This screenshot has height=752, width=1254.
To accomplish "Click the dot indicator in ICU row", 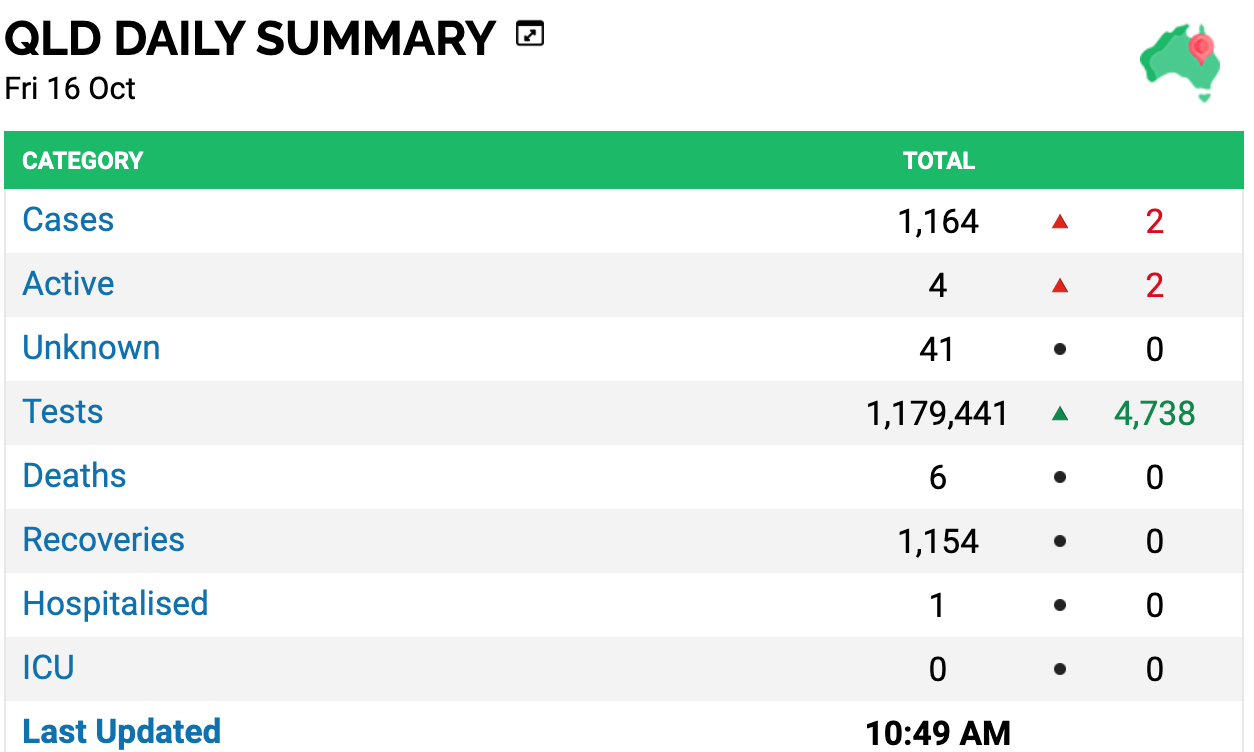I will click(1060, 670).
